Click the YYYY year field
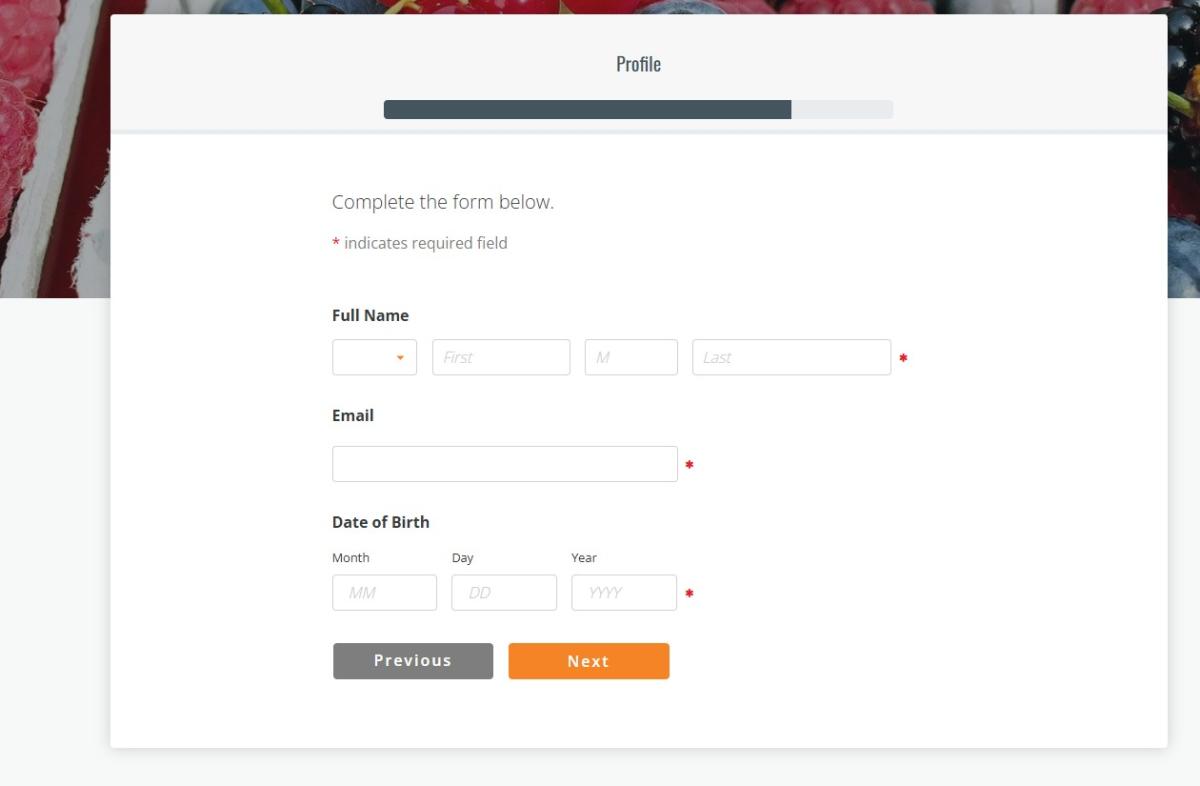 pos(624,593)
